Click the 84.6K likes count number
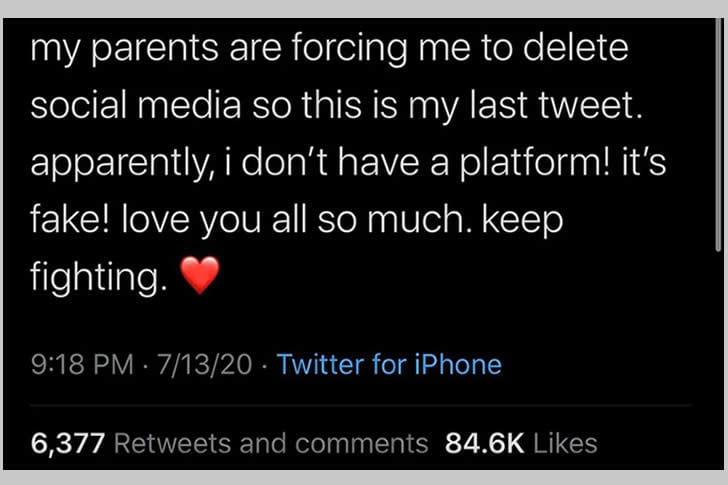The height and width of the screenshot is (485, 728). coord(484,443)
